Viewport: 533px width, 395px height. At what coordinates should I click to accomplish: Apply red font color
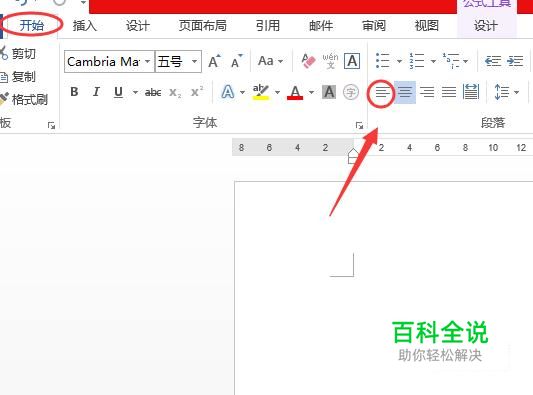point(295,92)
